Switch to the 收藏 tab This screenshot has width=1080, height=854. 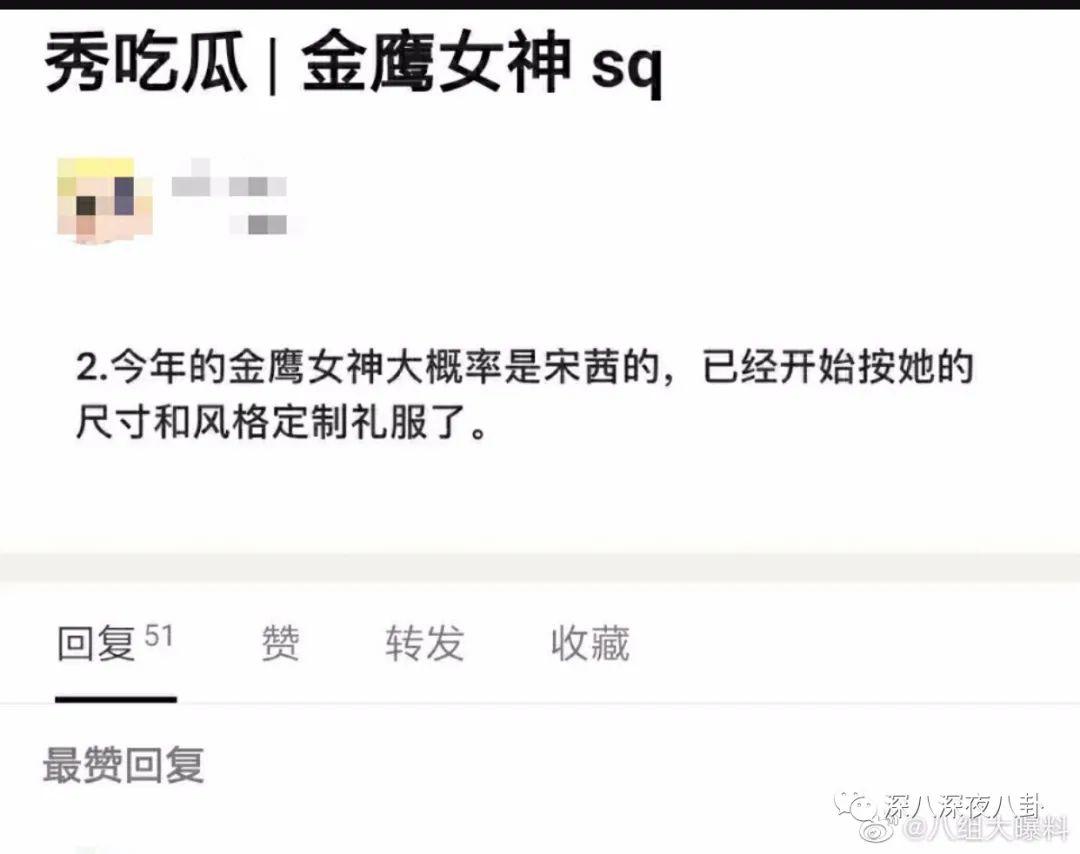coord(590,643)
